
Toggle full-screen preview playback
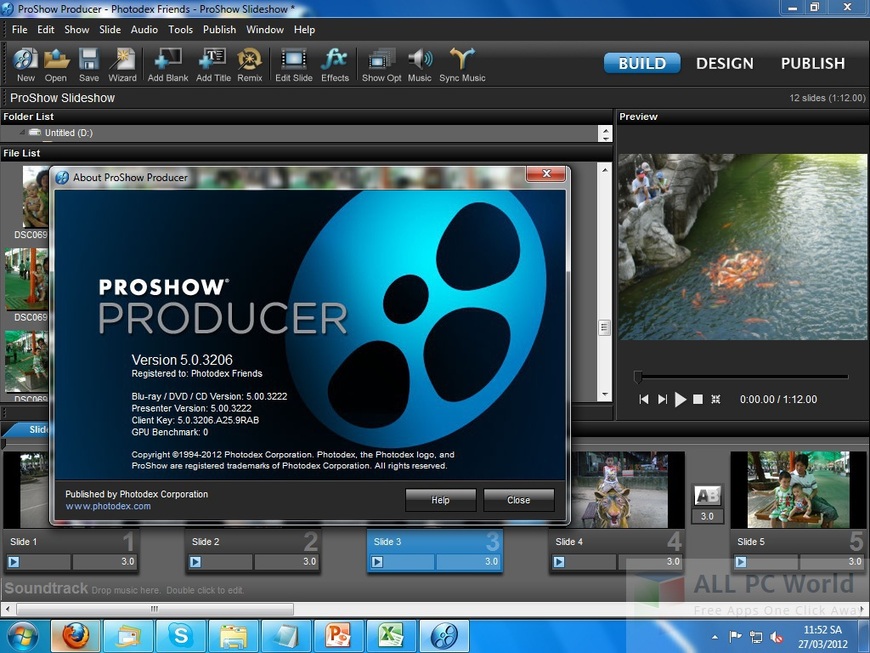[715, 399]
